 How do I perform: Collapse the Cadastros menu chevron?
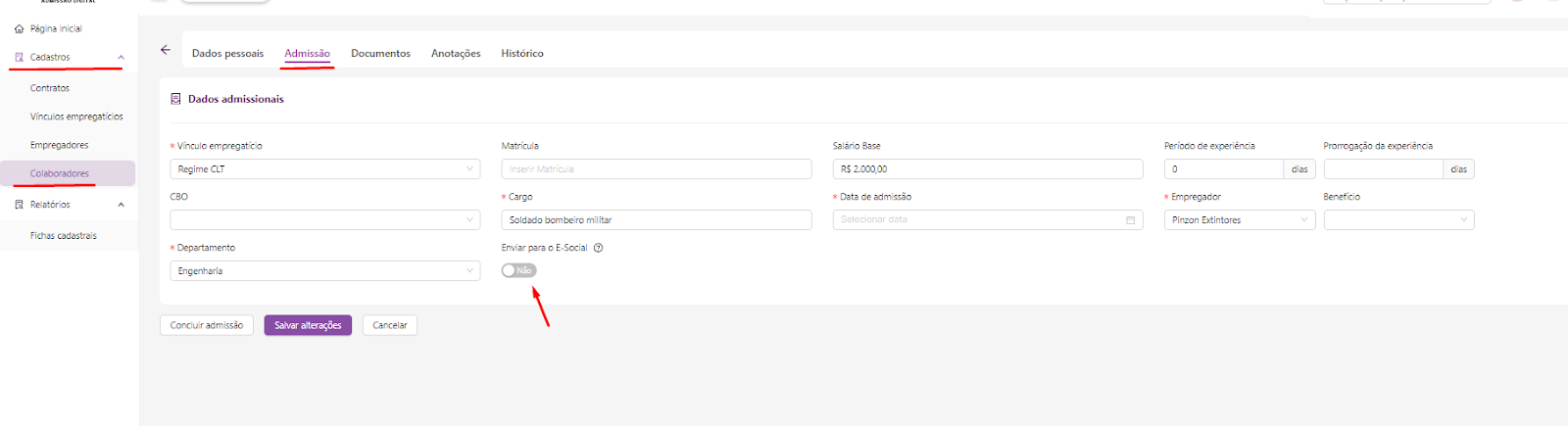[x=121, y=58]
